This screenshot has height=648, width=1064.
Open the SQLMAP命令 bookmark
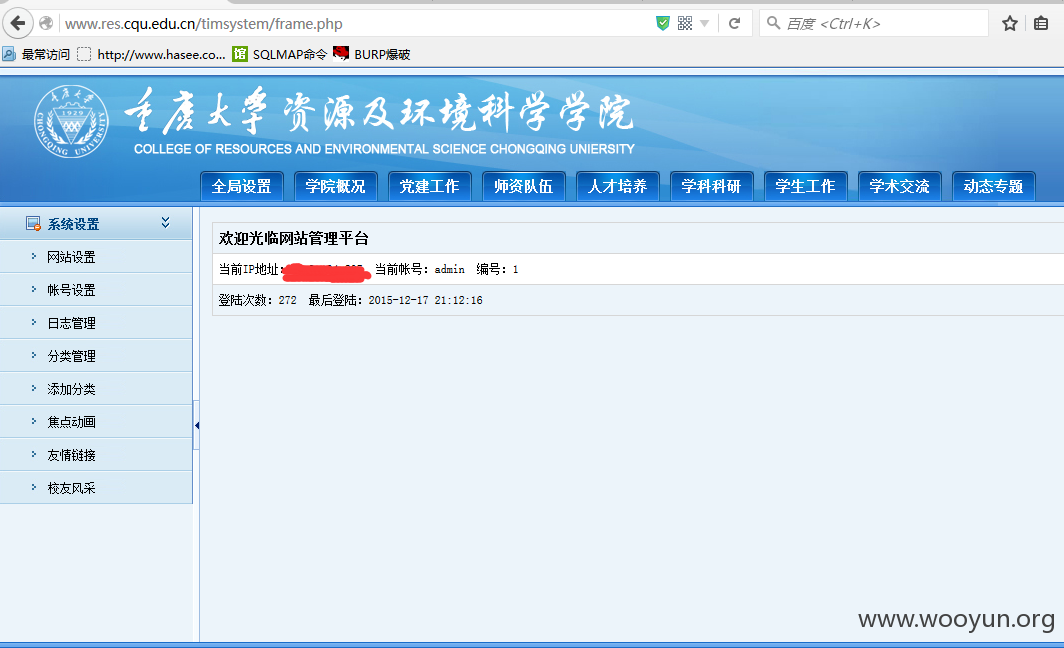coord(280,54)
